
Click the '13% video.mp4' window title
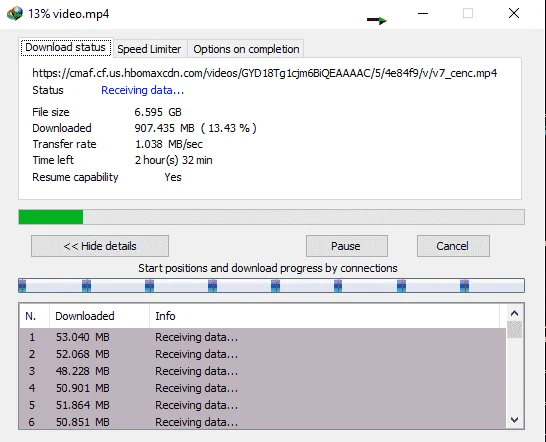(69, 14)
